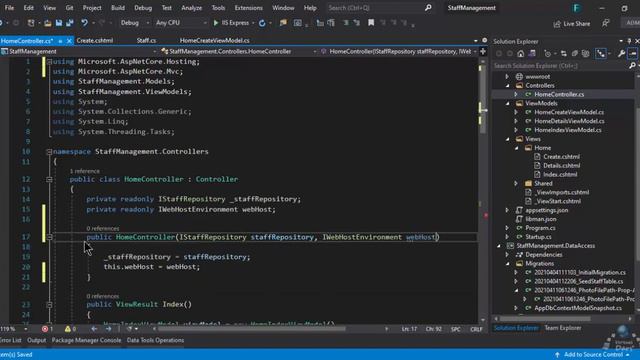Click the Pending Changes Filter clock icon
This screenshot has height=360, width=640.
pos(547,53)
